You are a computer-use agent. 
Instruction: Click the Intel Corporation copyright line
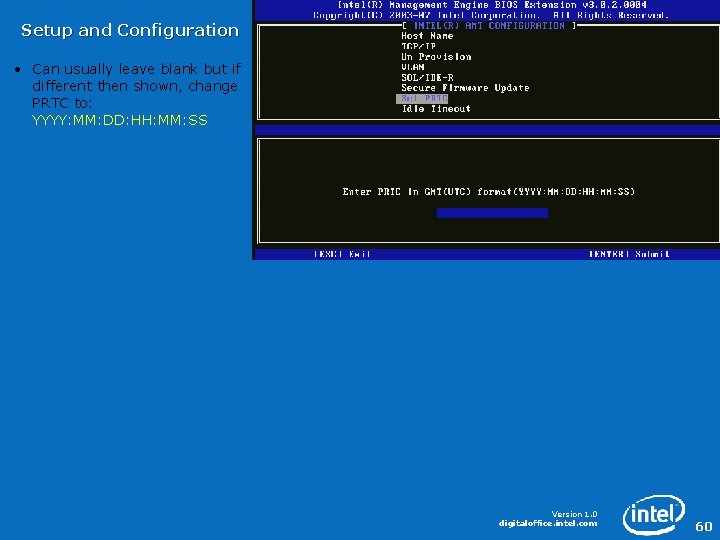491,16
